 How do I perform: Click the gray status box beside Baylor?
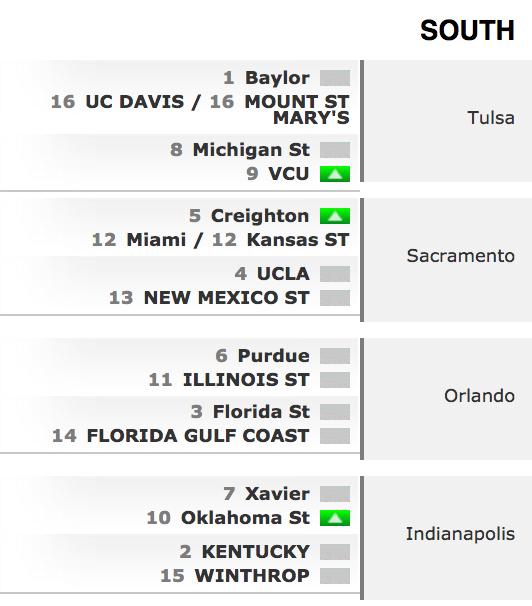(335, 78)
